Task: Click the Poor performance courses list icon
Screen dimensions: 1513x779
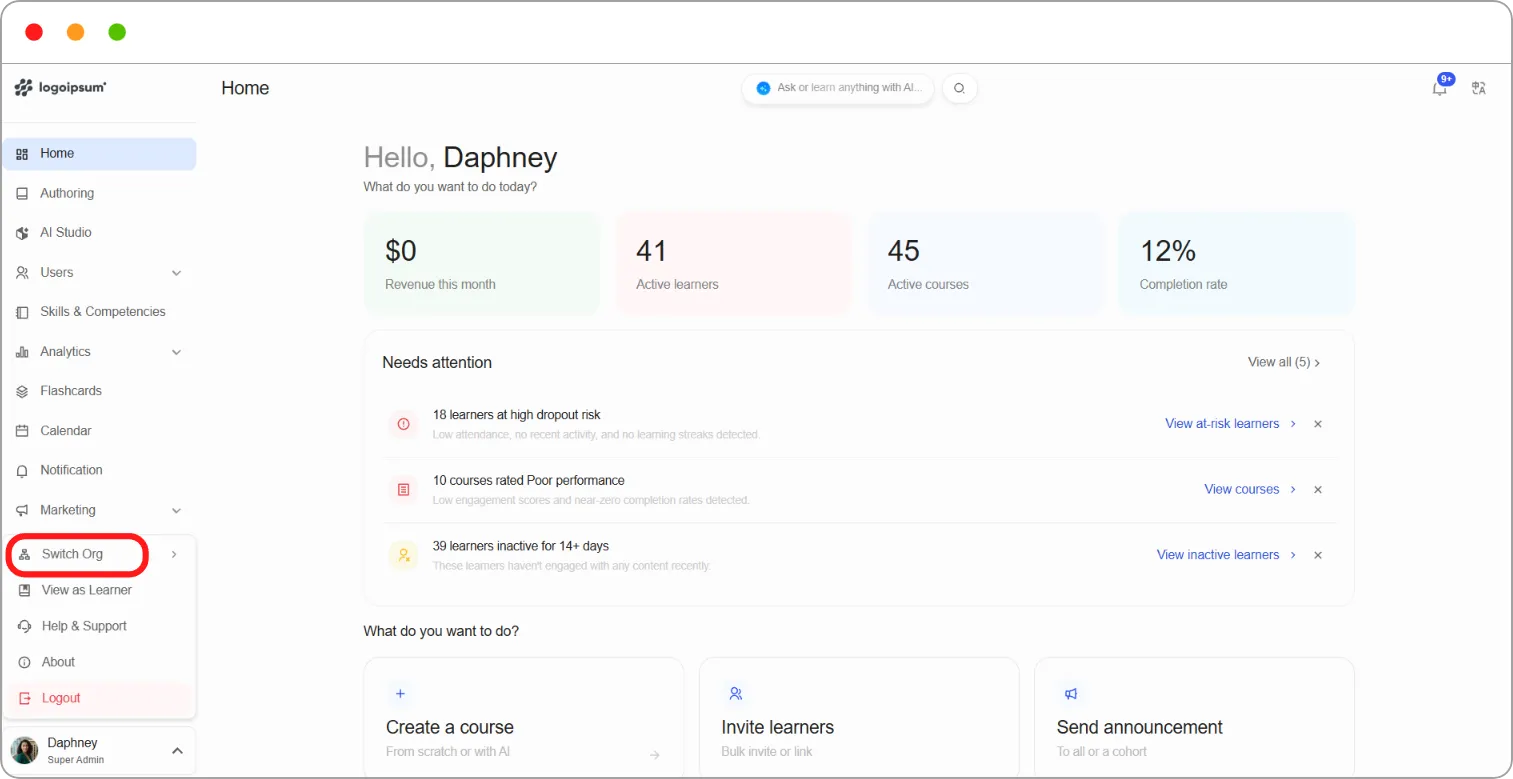Action: pos(403,490)
